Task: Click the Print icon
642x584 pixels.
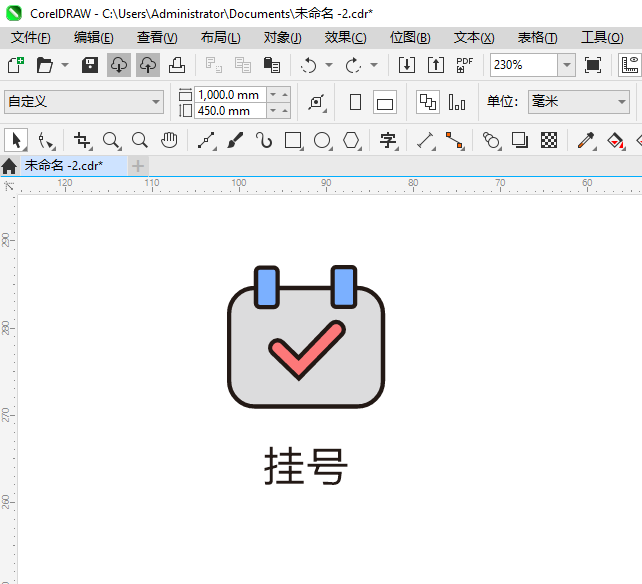Action: click(x=177, y=65)
